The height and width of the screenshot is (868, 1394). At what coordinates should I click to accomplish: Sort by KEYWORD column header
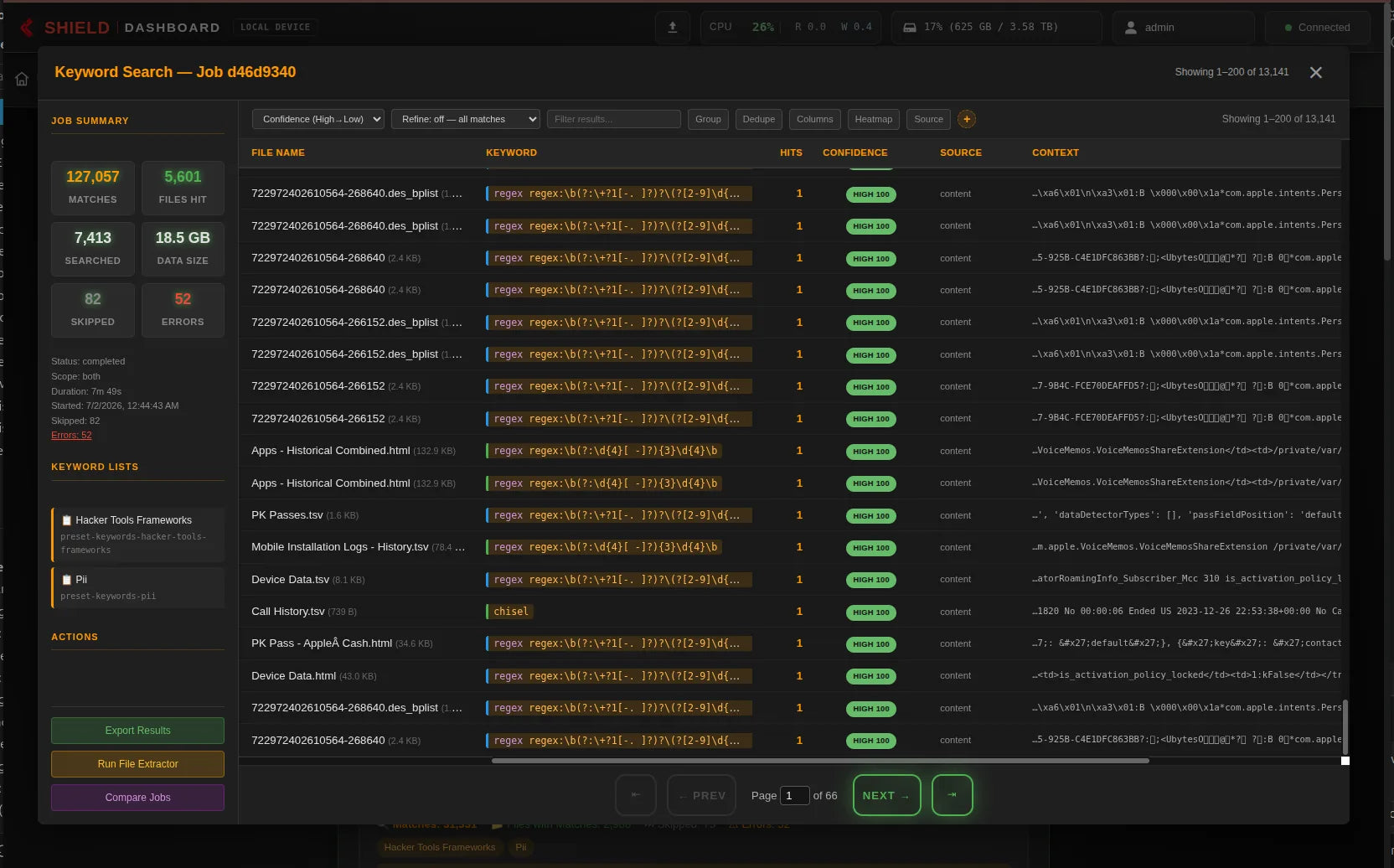click(x=511, y=152)
